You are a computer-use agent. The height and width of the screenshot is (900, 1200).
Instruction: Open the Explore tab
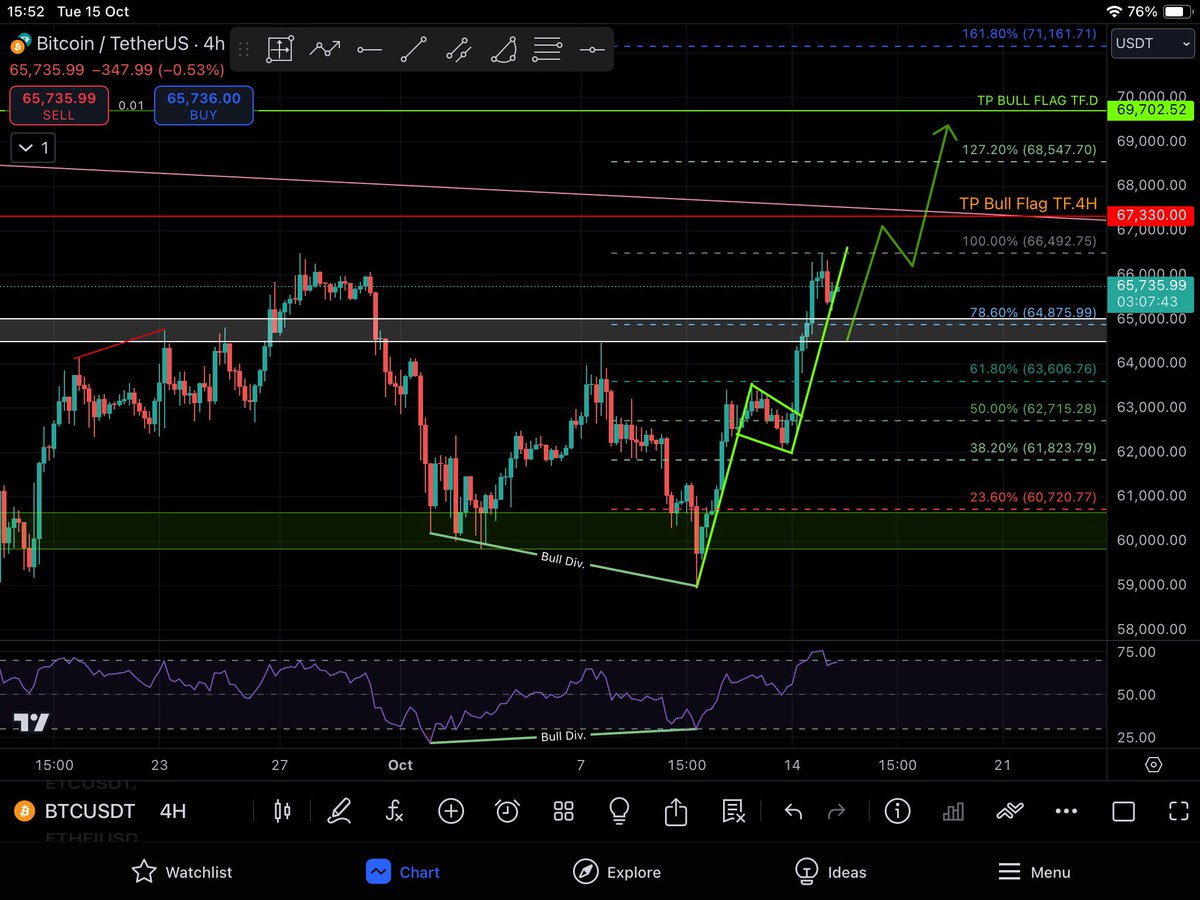click(617, 872)
